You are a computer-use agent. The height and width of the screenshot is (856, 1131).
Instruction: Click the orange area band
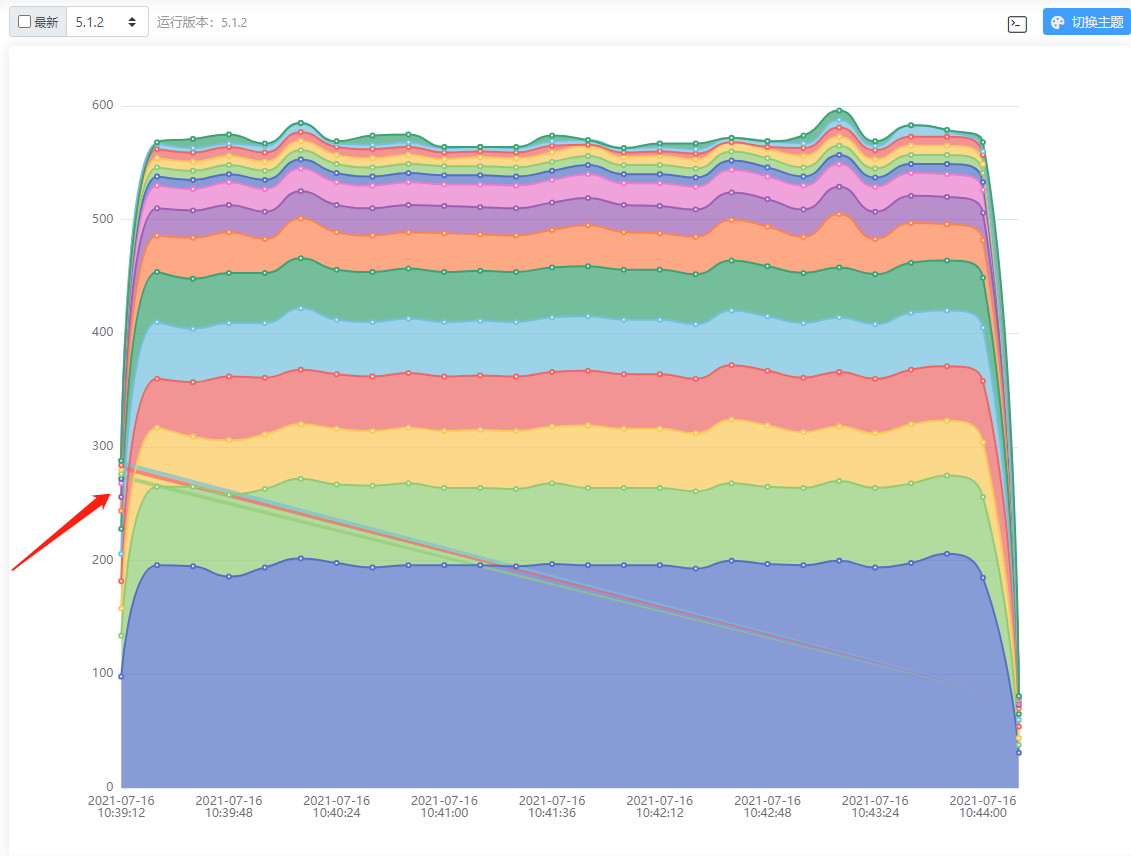coord(570,249)
